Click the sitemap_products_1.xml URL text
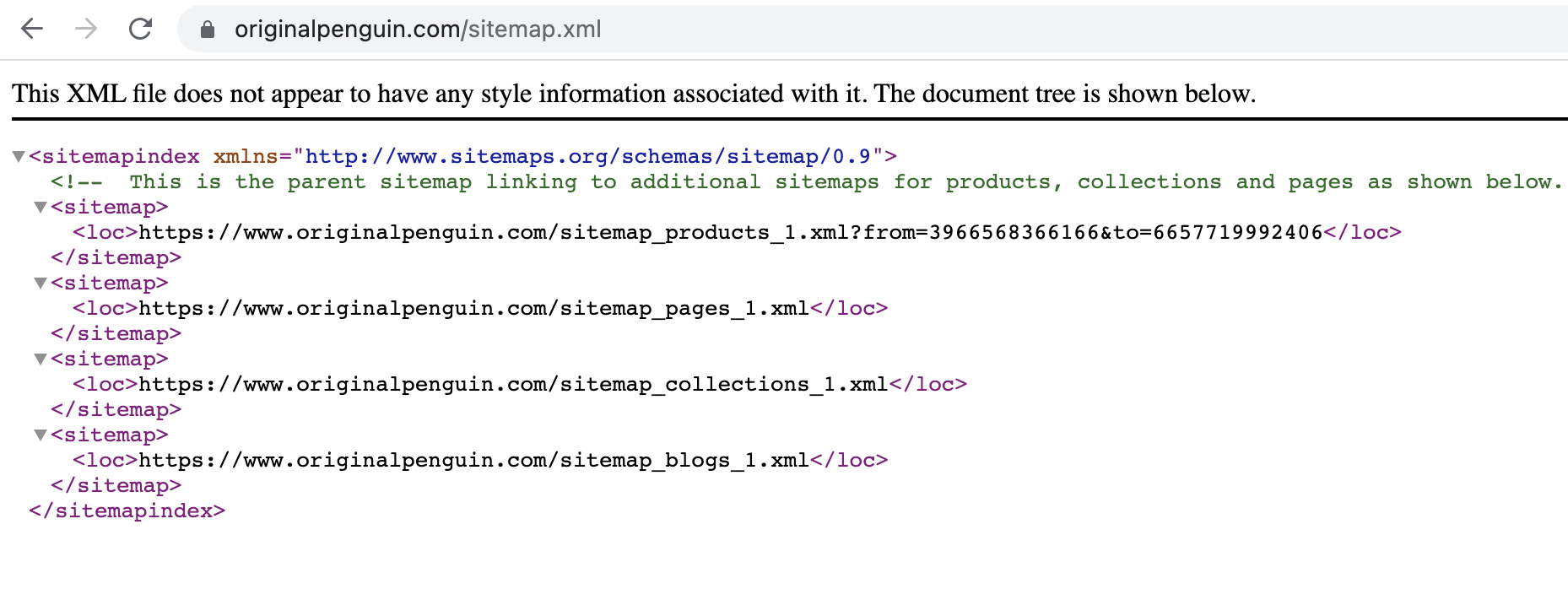This screenshot has height=589, width=1568. pos(730,232)
